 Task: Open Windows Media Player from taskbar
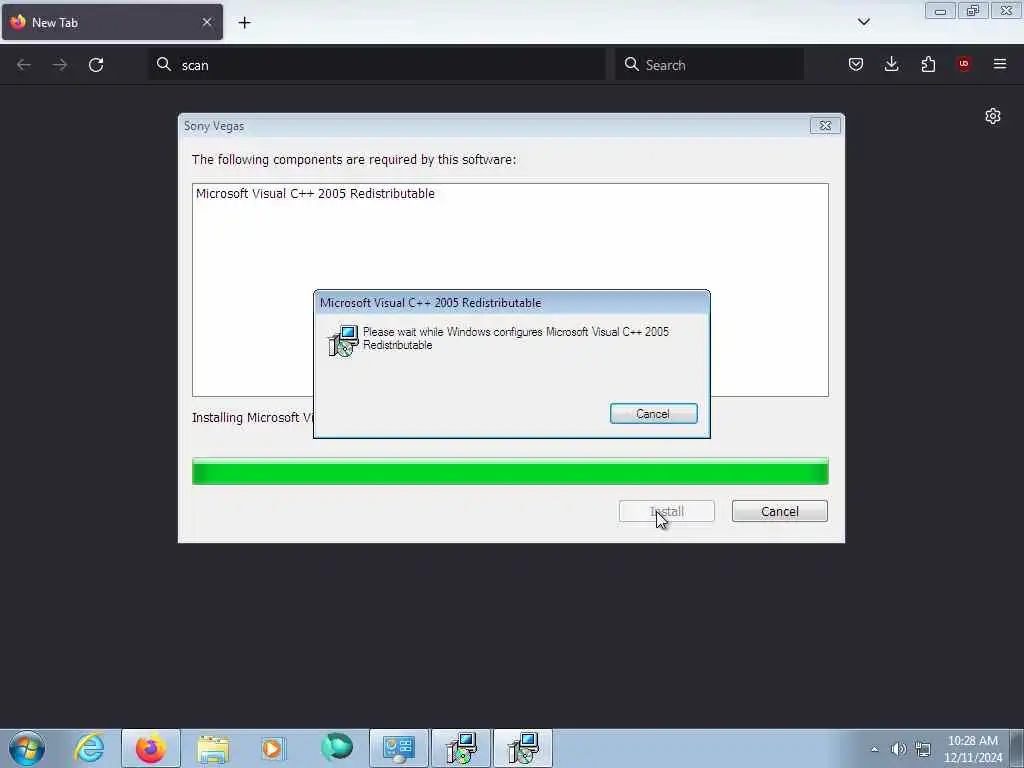[x=273, y=748]
